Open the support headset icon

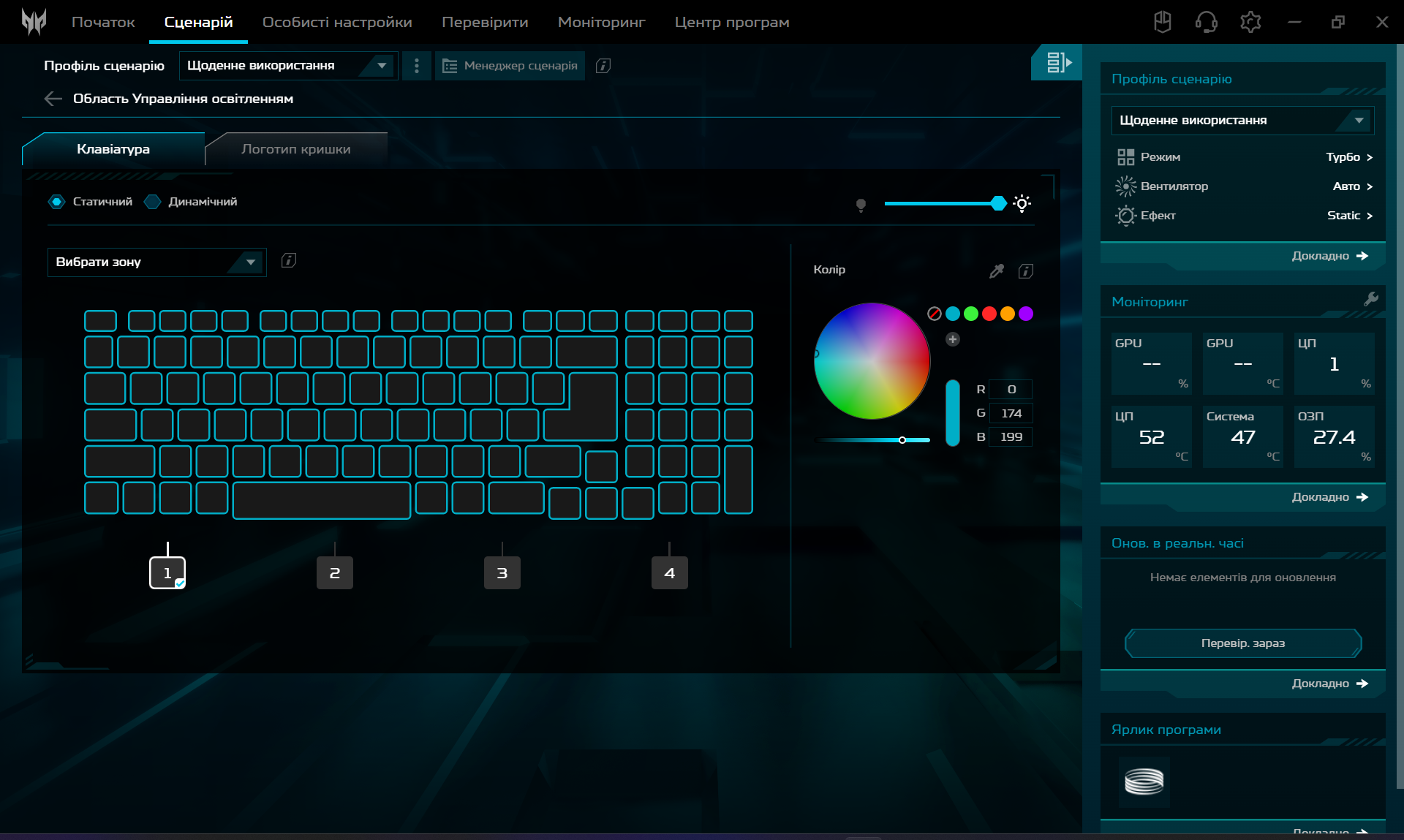(1206, 22)
